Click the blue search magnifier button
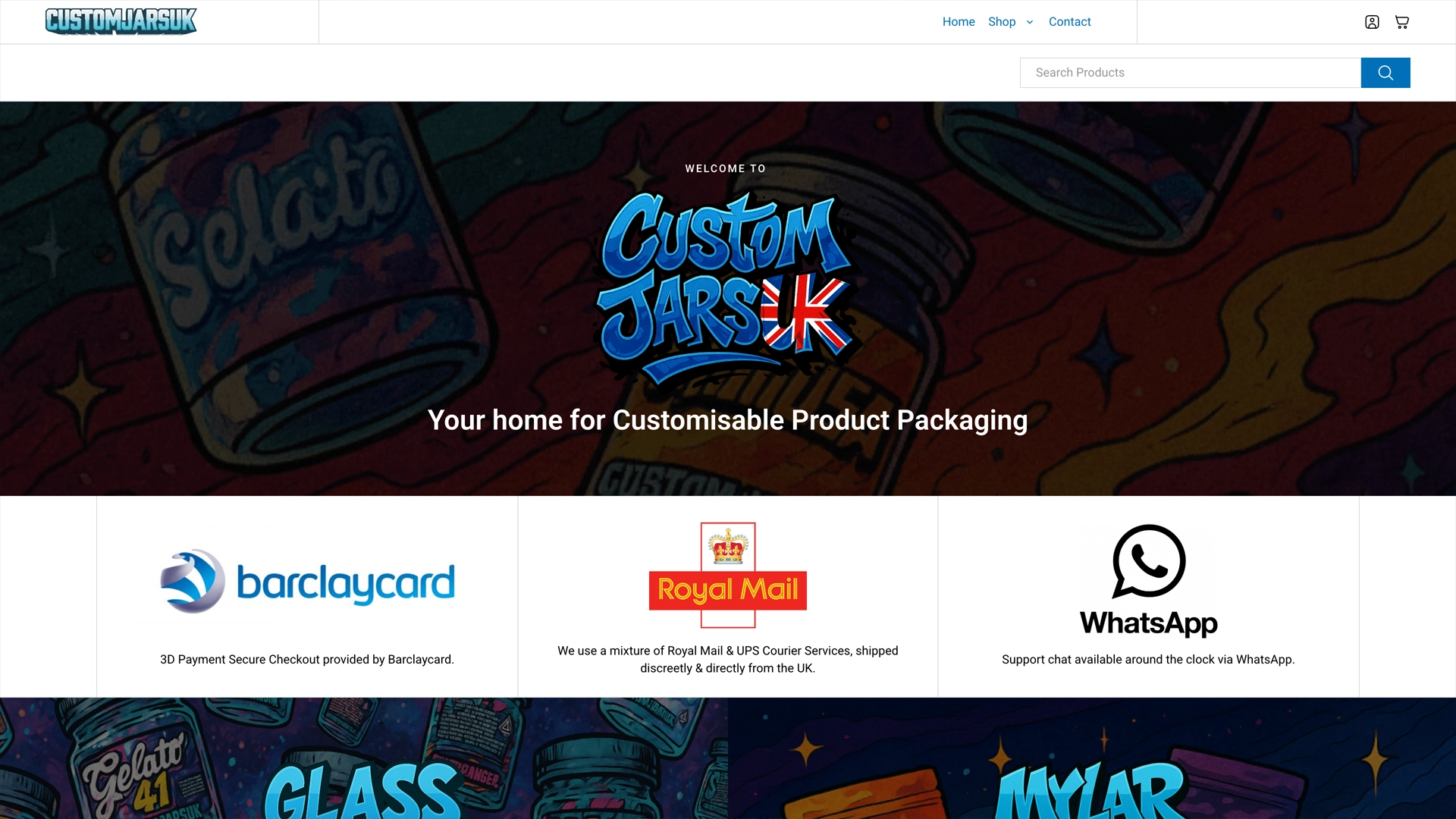This screenshot has height=819, width=1456. tap(1385, 73)
